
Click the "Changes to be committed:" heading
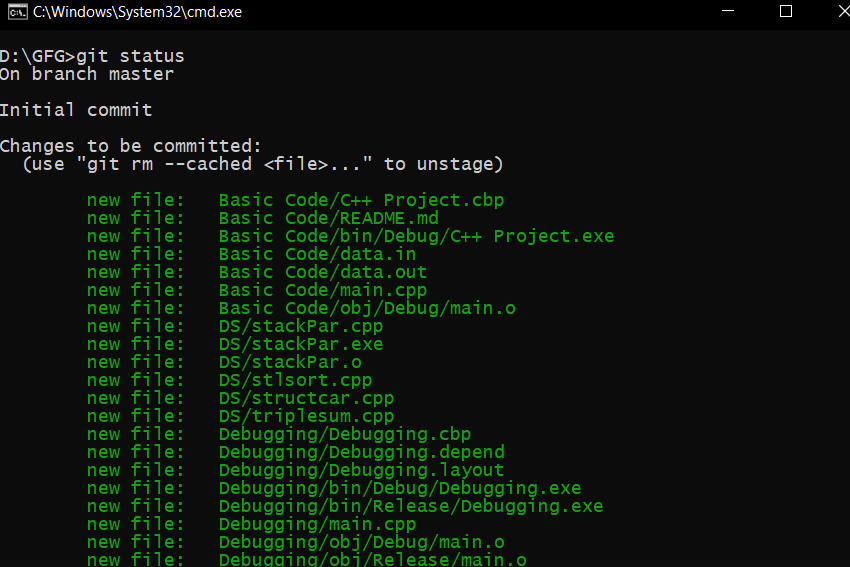tap(130, 146)
